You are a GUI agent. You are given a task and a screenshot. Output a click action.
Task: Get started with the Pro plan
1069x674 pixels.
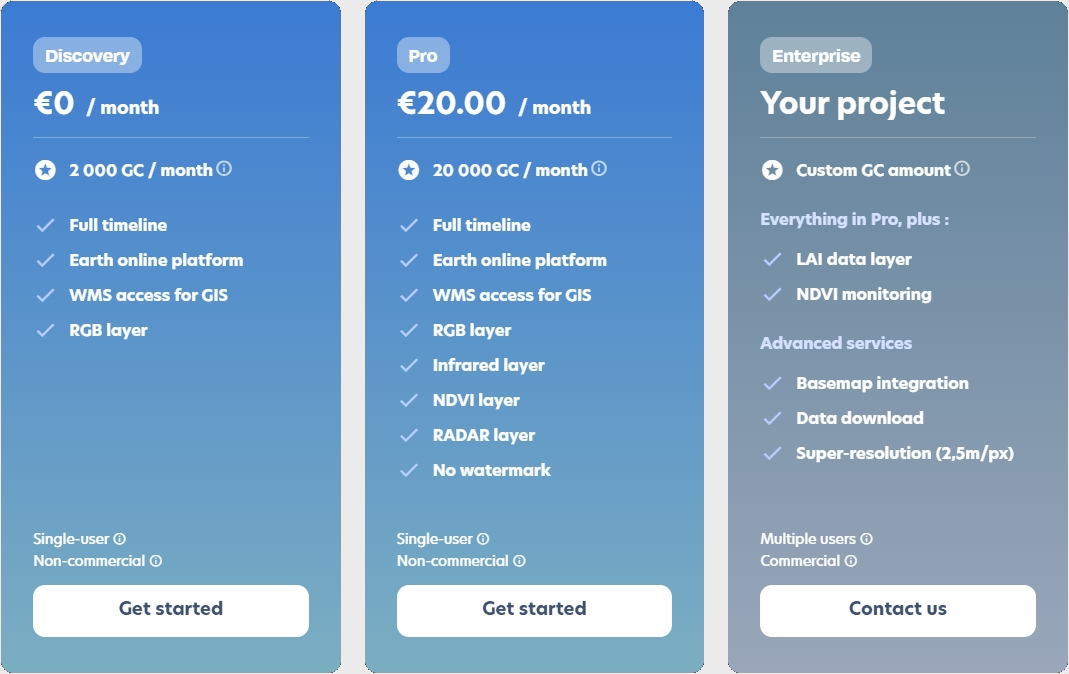(534, 611)
